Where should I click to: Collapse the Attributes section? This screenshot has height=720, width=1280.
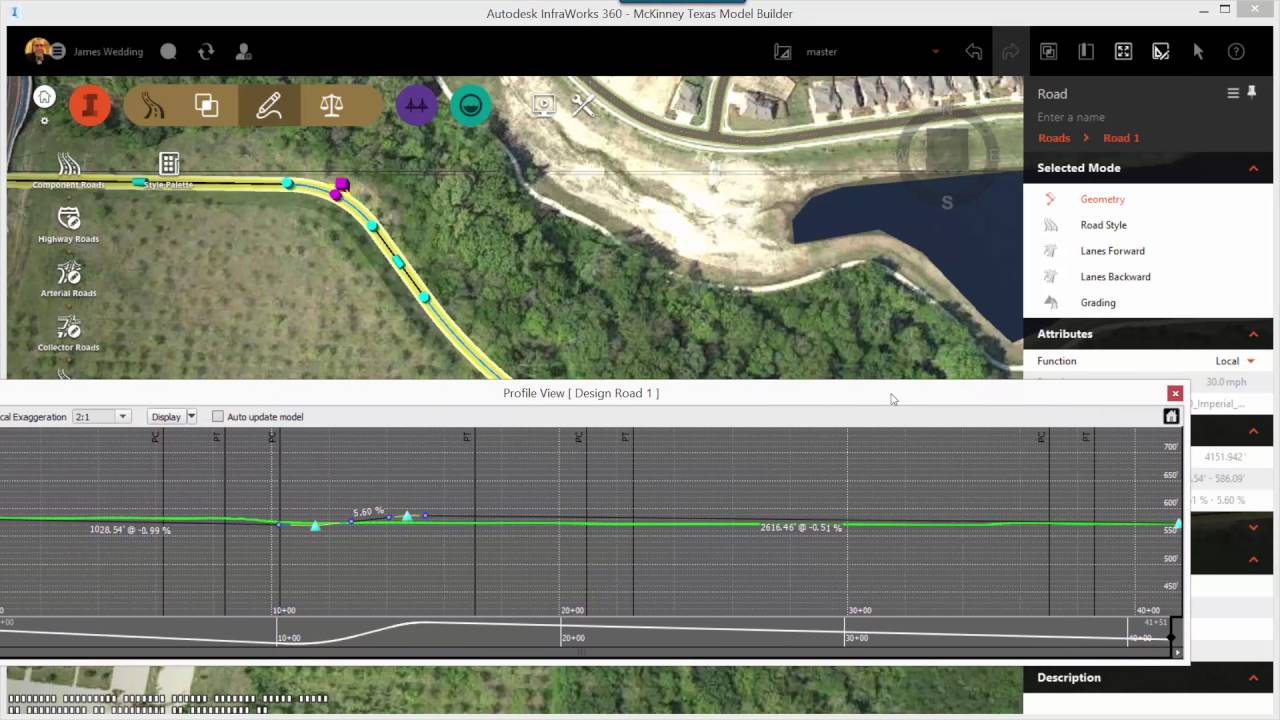point(1253,334)
